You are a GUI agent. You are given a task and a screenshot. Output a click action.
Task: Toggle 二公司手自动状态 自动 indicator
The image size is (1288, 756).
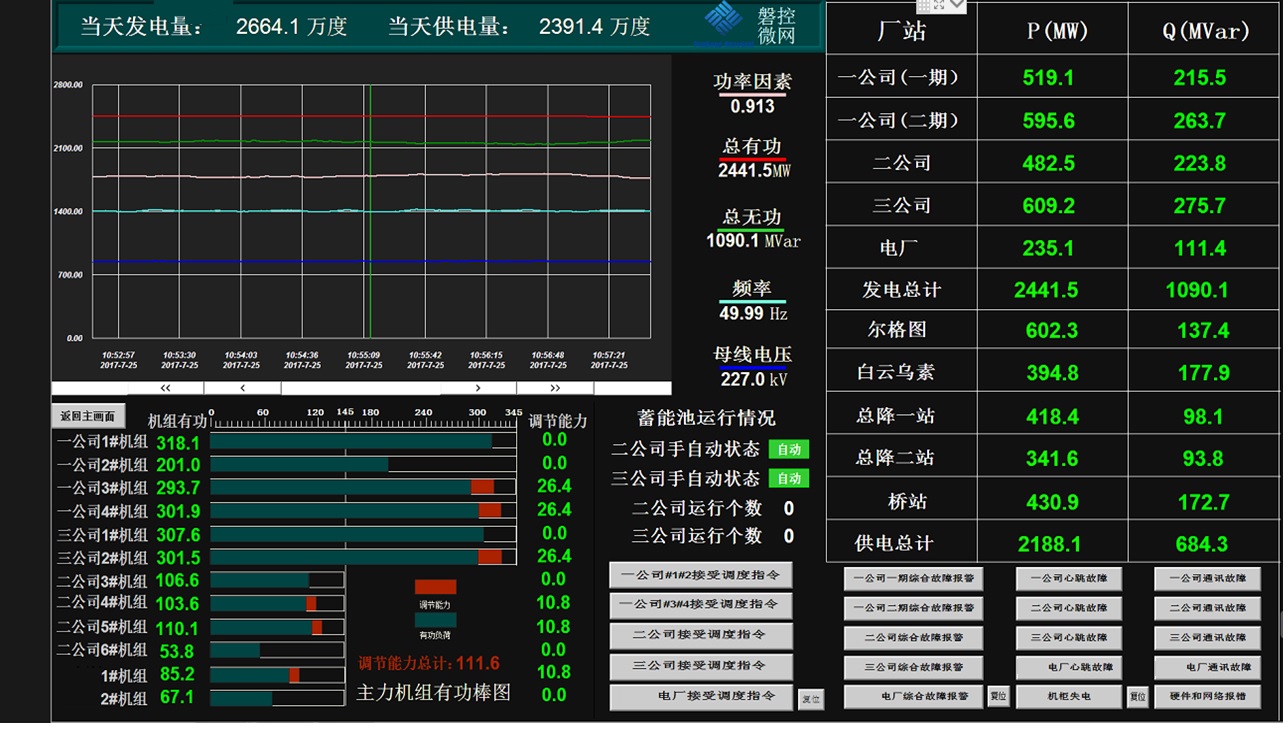(789, 450)
